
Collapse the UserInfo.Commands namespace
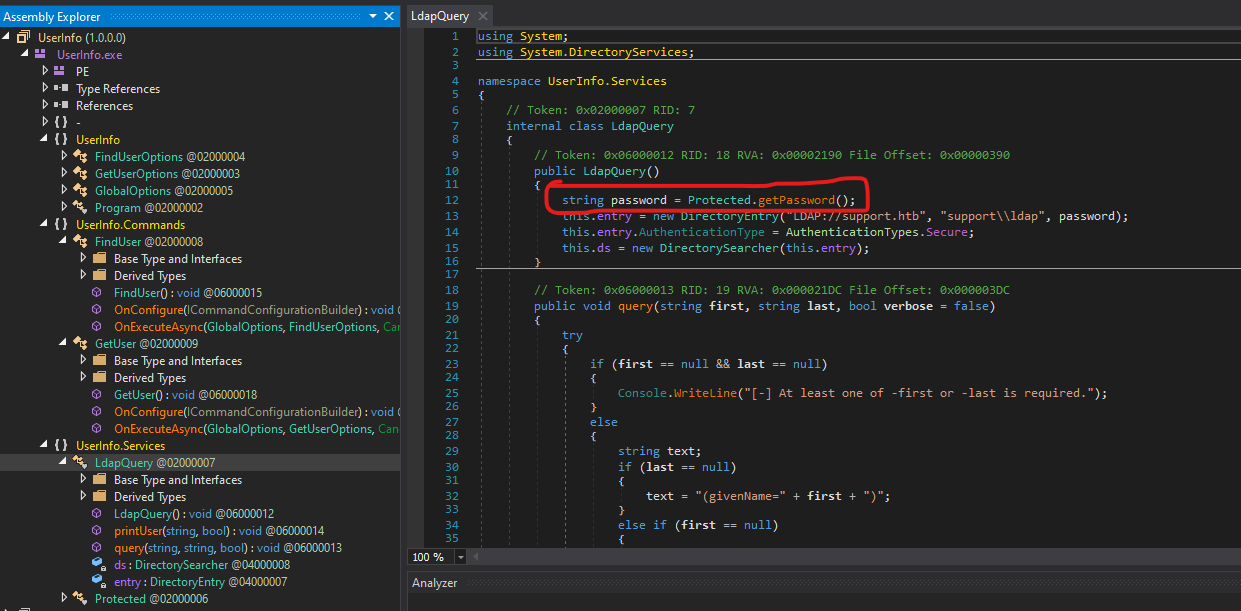[x=45, y=225]
